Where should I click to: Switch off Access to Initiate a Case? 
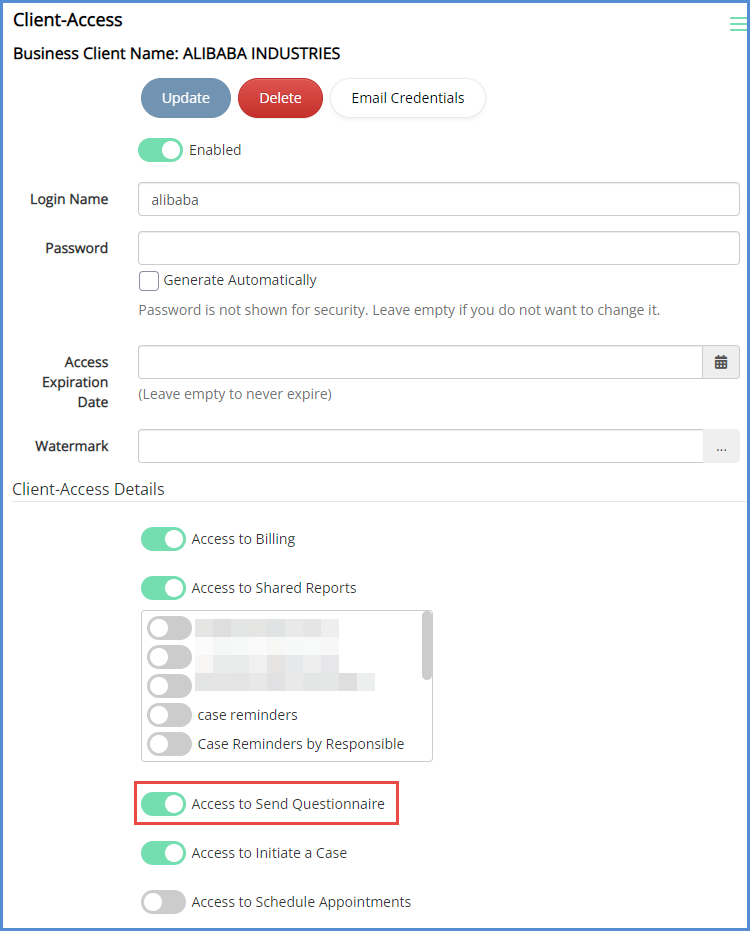coord(164,853)
